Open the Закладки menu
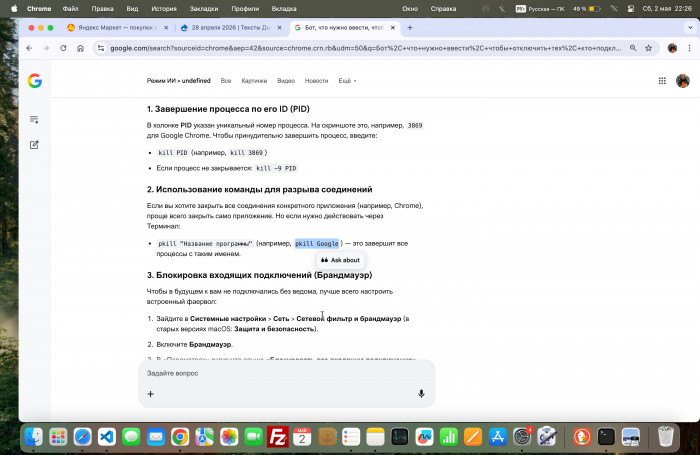This screenshot has height=455, width=700. pos(204,8)
